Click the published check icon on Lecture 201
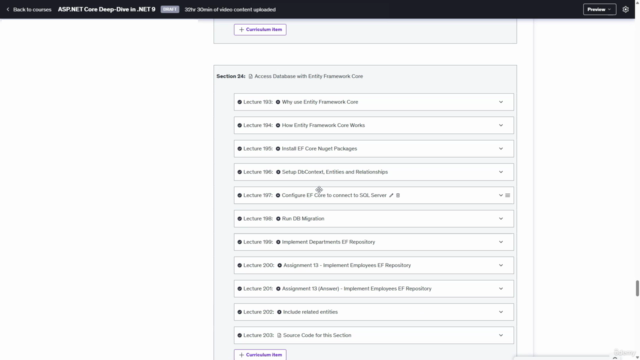Image resolution: width=640 pixels, height=360 pixels. (240, 289)
